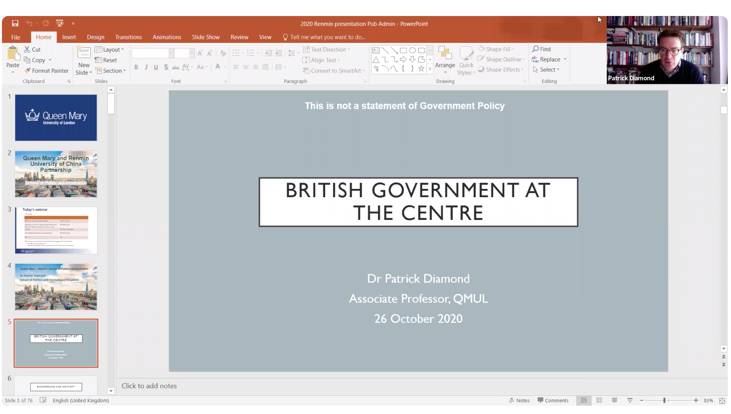Viewport: 731px width, 414px height.
Task: Adjust the zoom slider in status bar
Action: 664,400
